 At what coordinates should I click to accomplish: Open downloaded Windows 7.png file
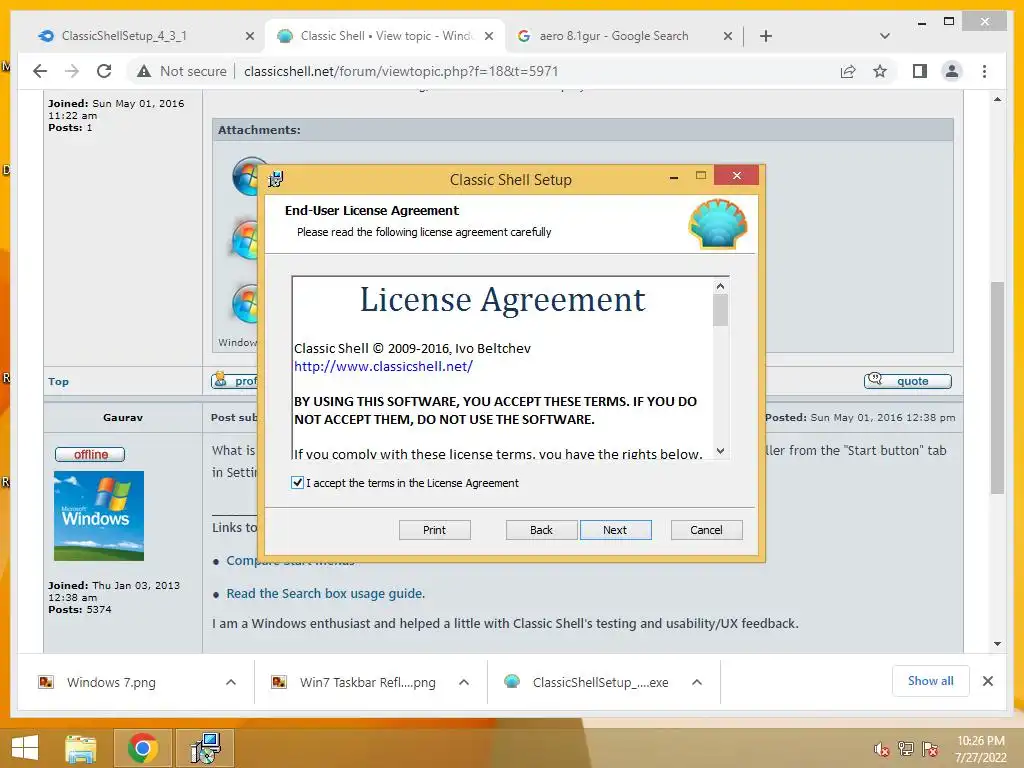(x=111, y=682)
